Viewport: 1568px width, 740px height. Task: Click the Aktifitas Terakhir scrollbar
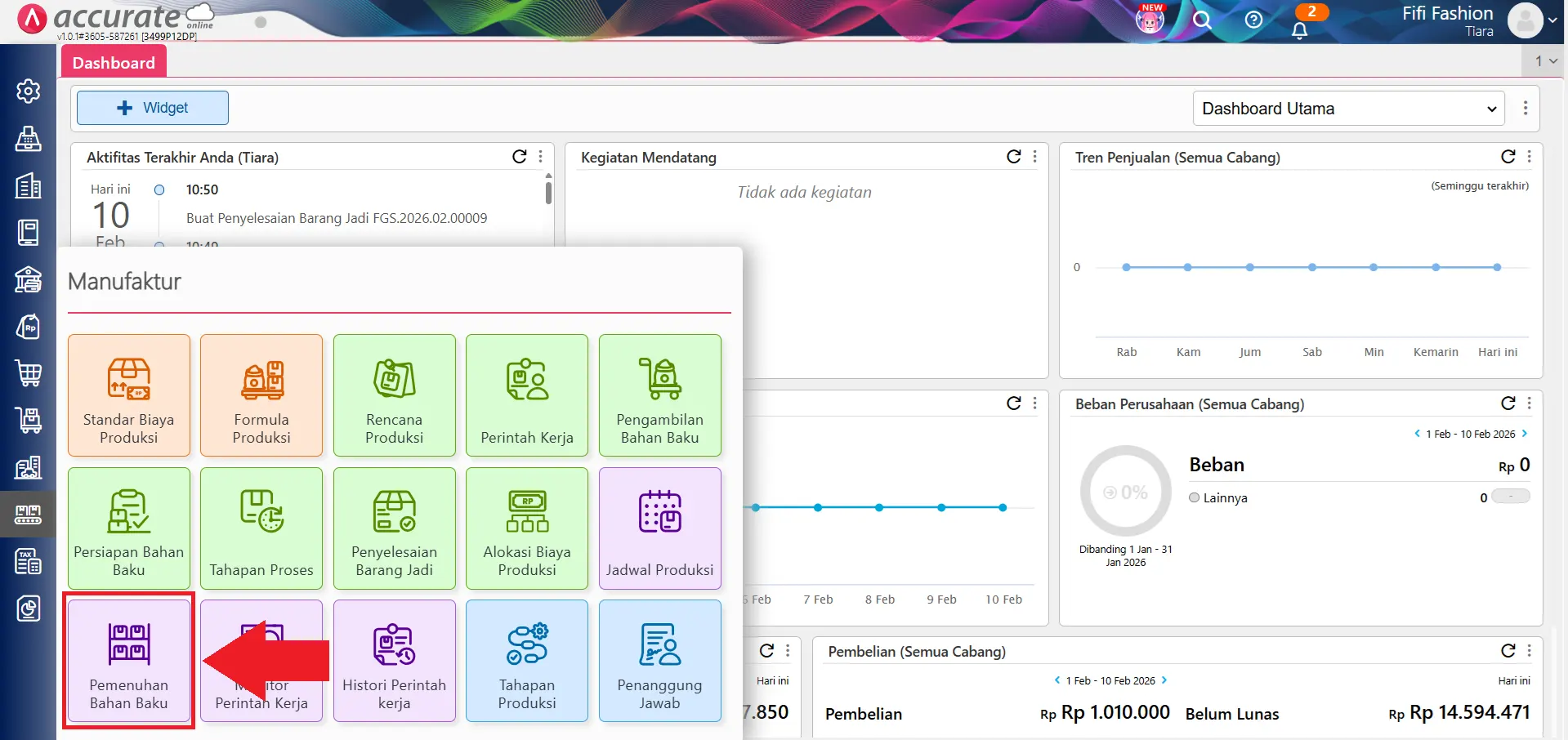click(548, 193)
